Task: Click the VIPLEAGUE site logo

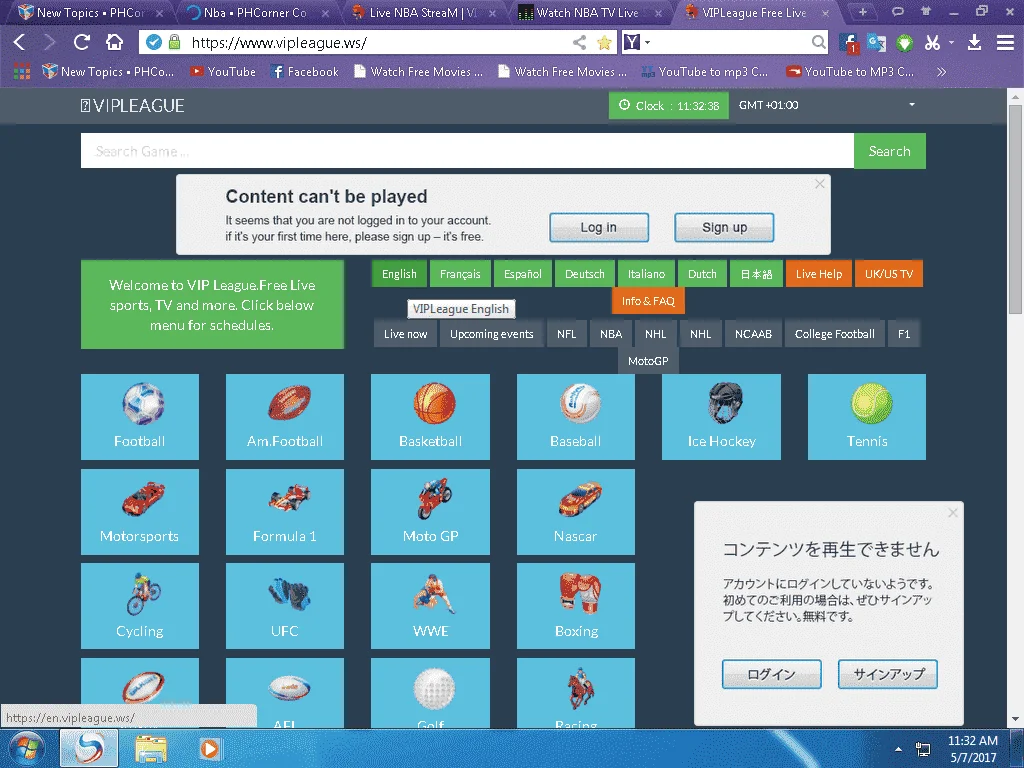Action: [133, 106]
